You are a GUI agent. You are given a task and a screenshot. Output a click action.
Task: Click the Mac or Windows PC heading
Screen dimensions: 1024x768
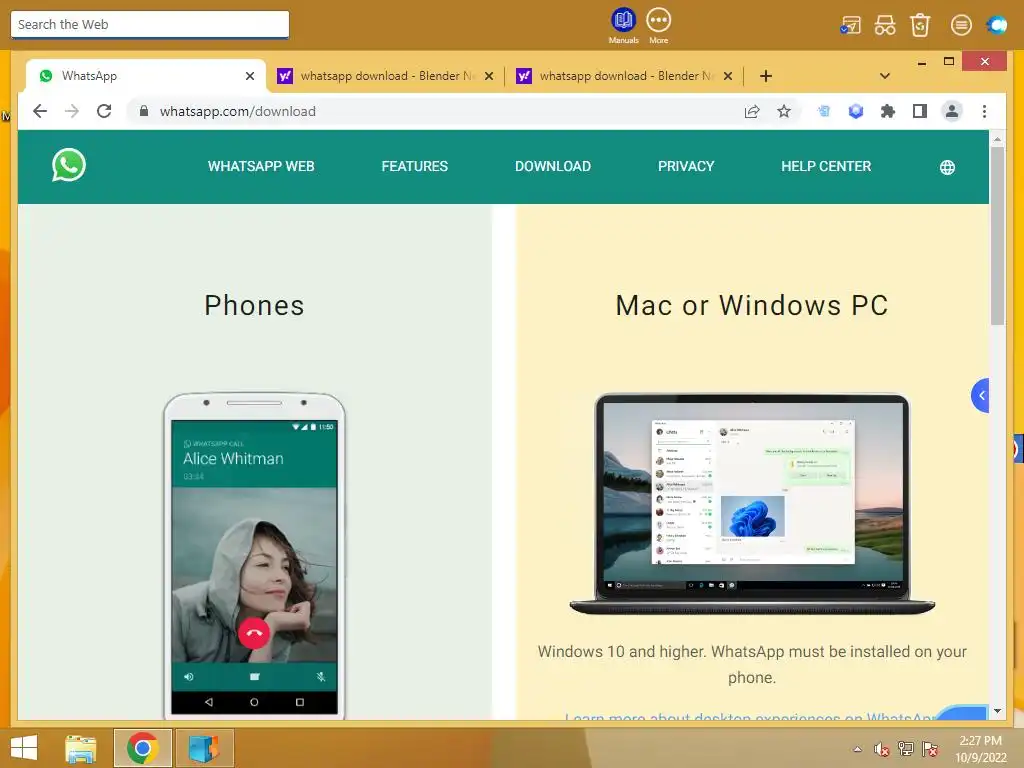click(752, 305)
